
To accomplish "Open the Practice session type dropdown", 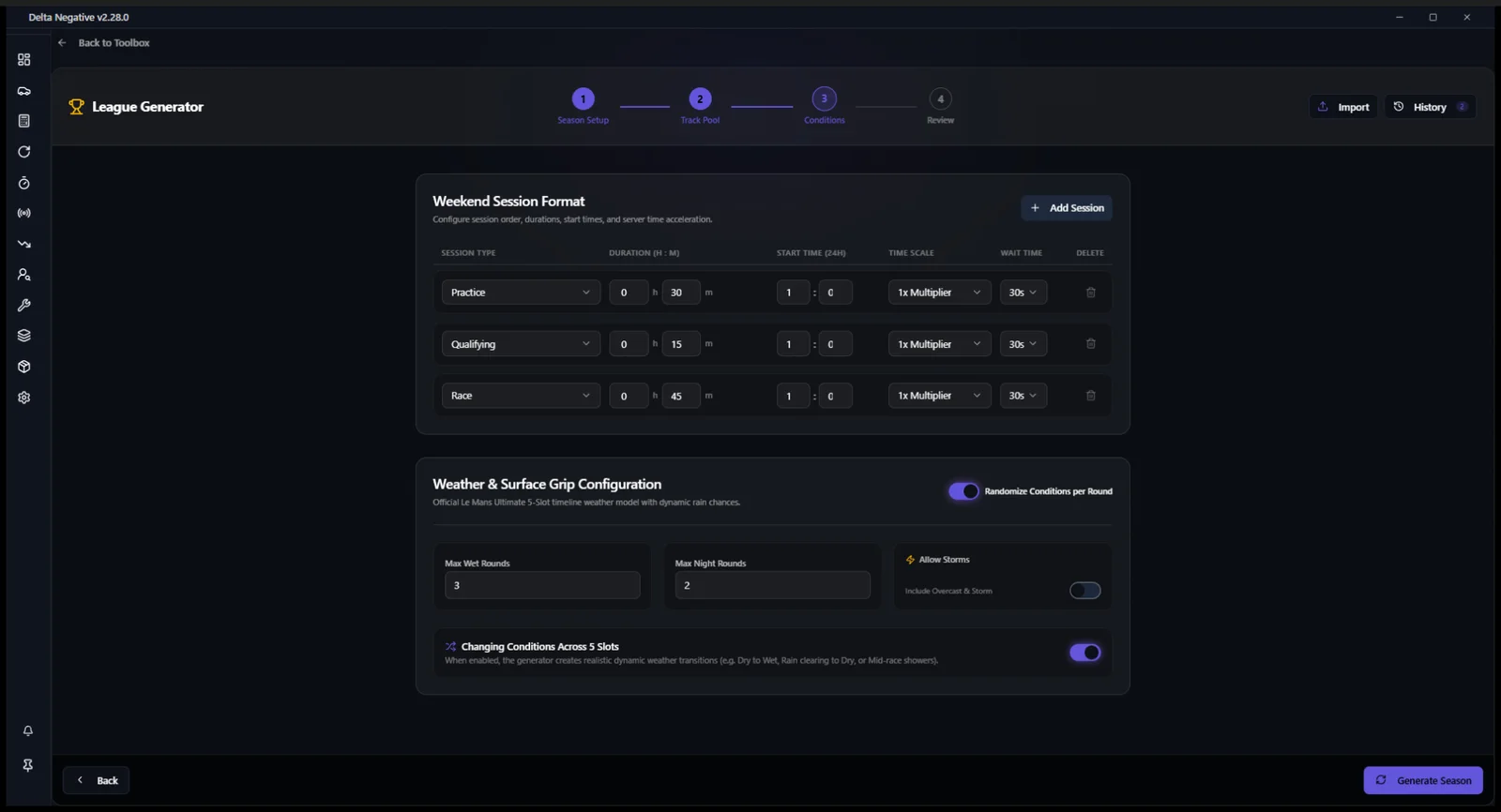I will [x=521, y=293].
